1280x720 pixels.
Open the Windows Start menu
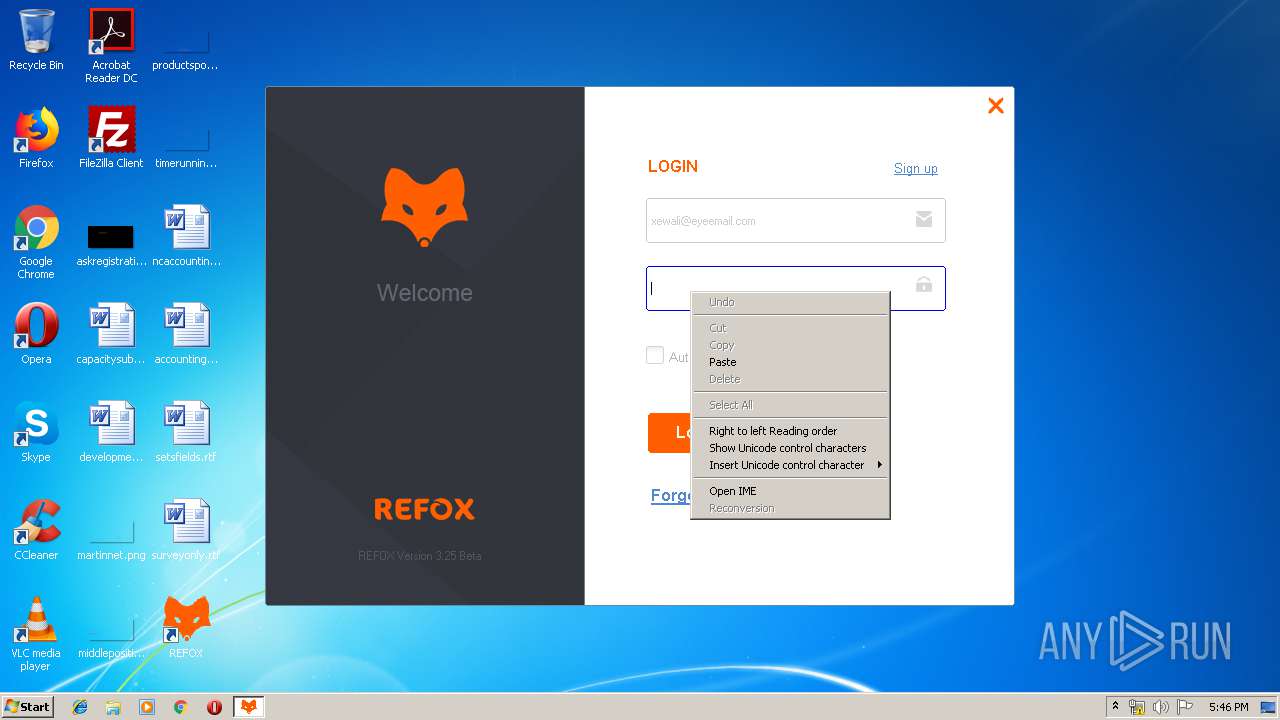27,706
